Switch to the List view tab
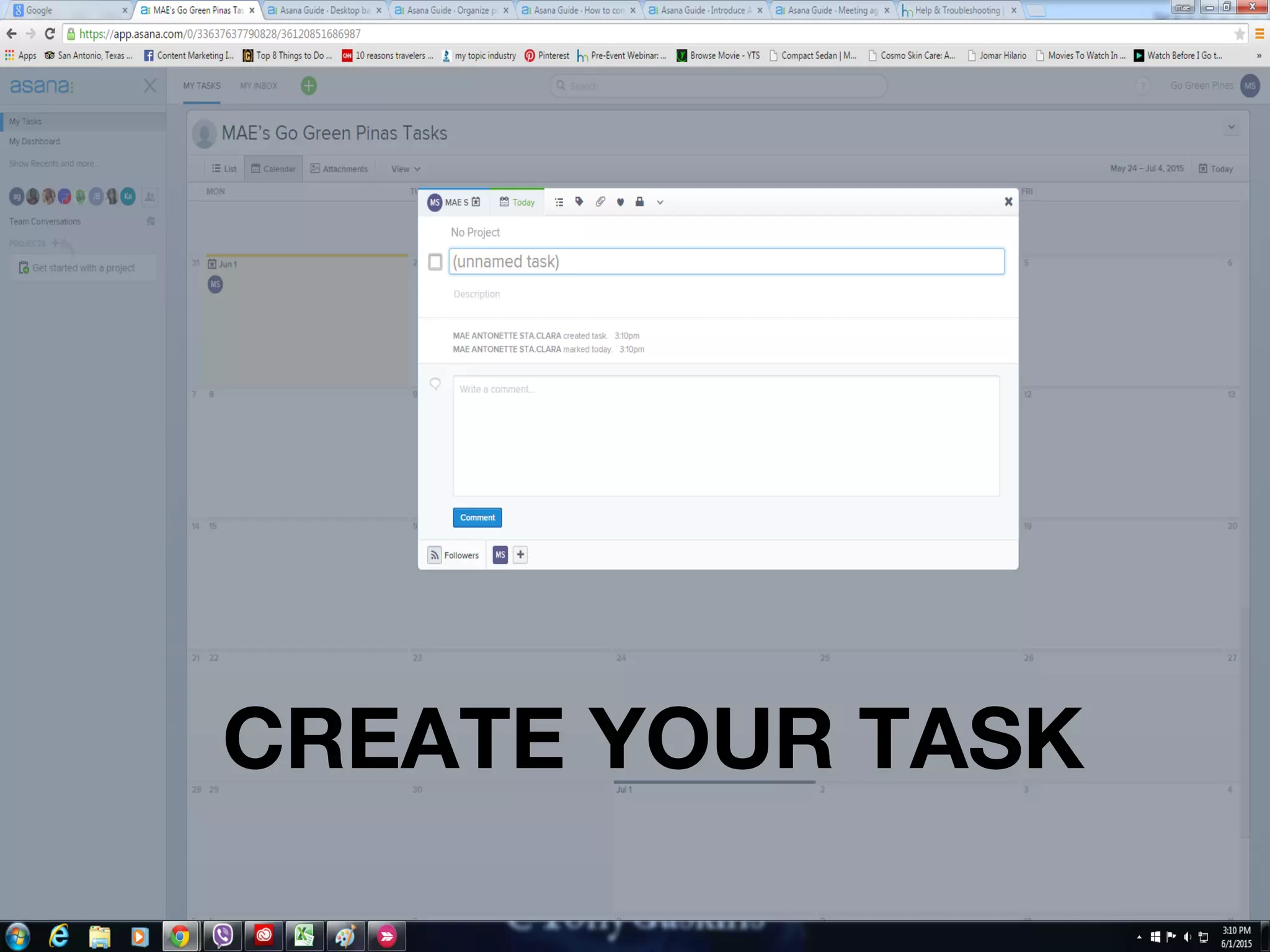Screen dimensions: 1270x952 coord(224,169)
